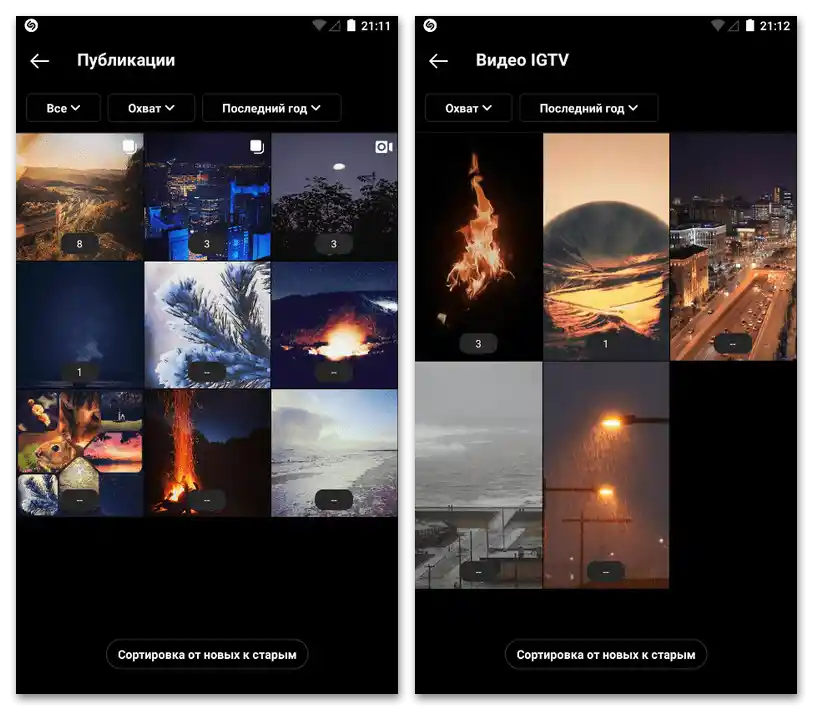
Task: Tap carousel icon on night city post
Action: point(257,147)
